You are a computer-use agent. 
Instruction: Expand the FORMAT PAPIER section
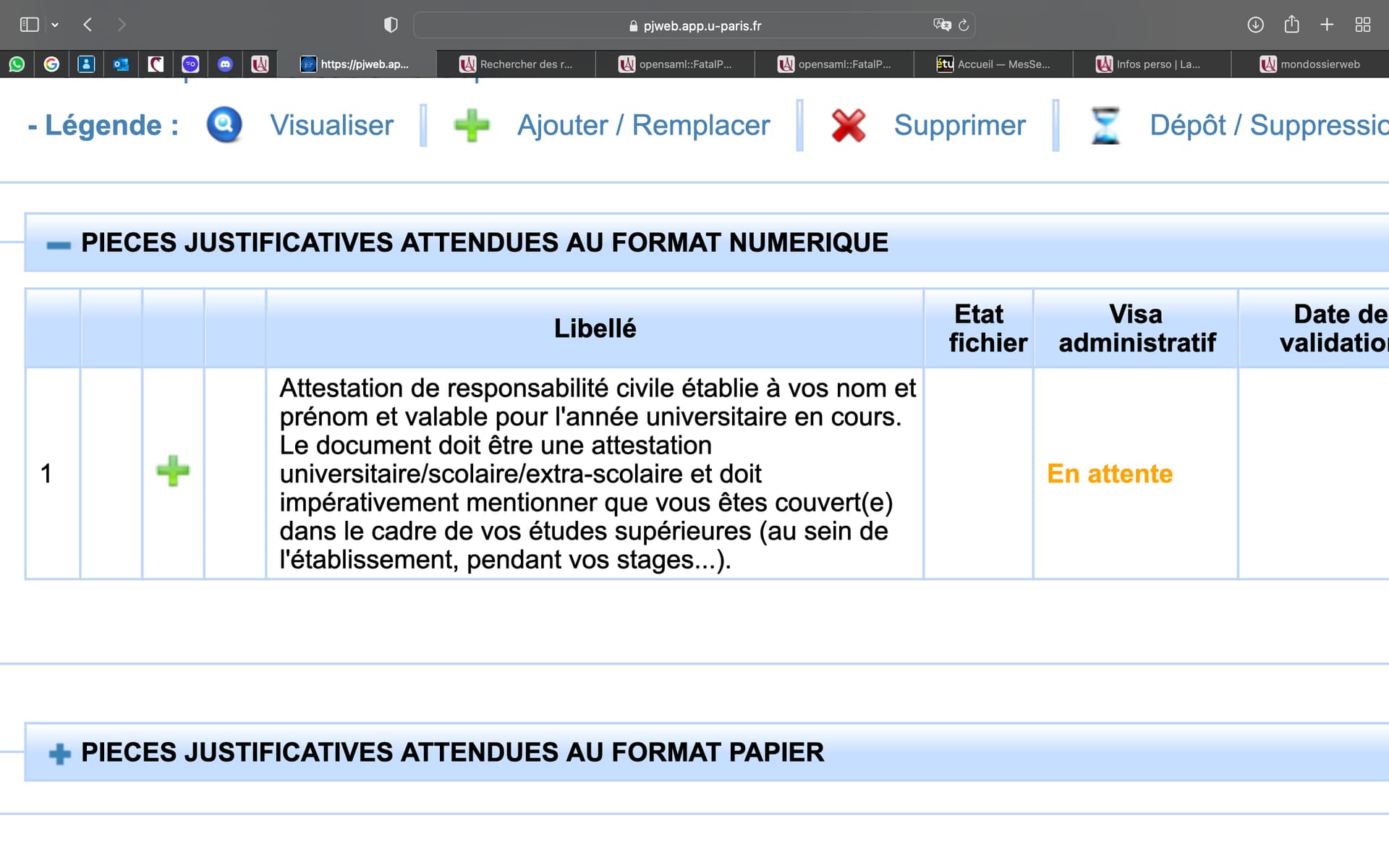[59, 754]
